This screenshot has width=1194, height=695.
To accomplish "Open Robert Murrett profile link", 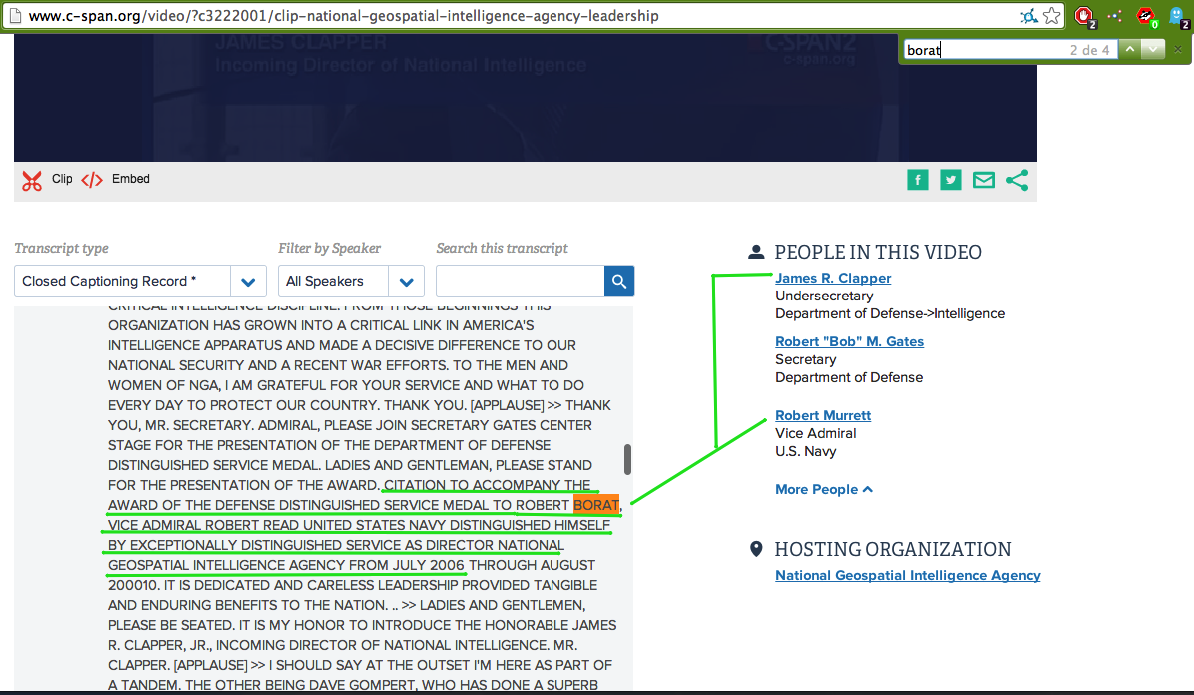I will click(823, 416).
